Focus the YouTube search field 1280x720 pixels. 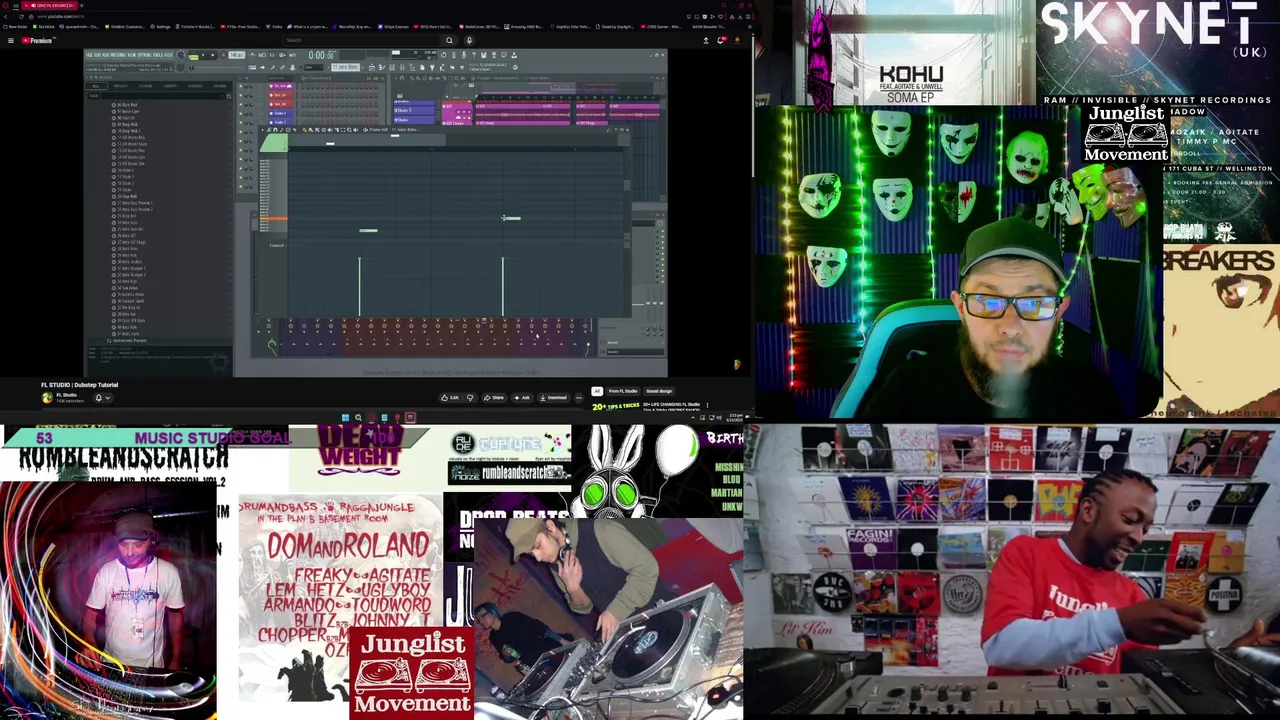tap(360, 41)
